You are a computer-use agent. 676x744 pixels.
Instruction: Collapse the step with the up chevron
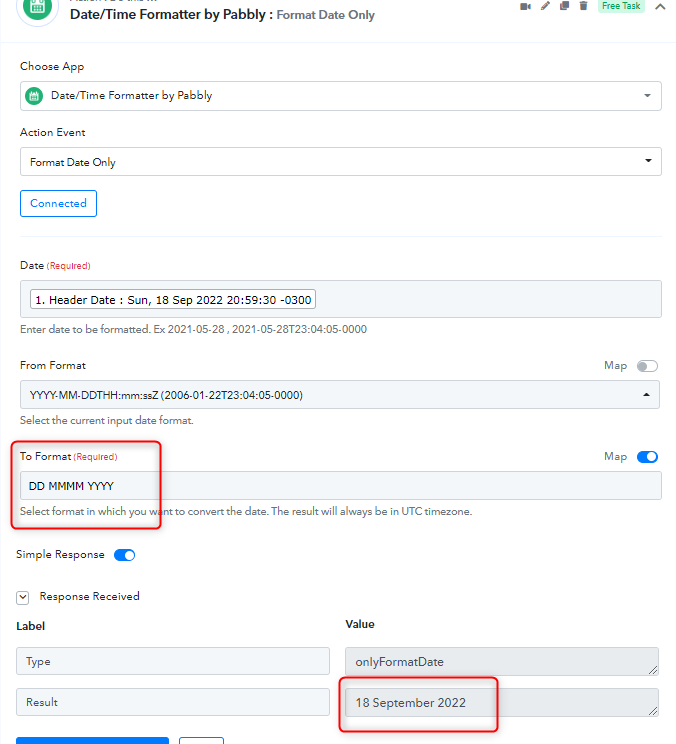point(660,7)
